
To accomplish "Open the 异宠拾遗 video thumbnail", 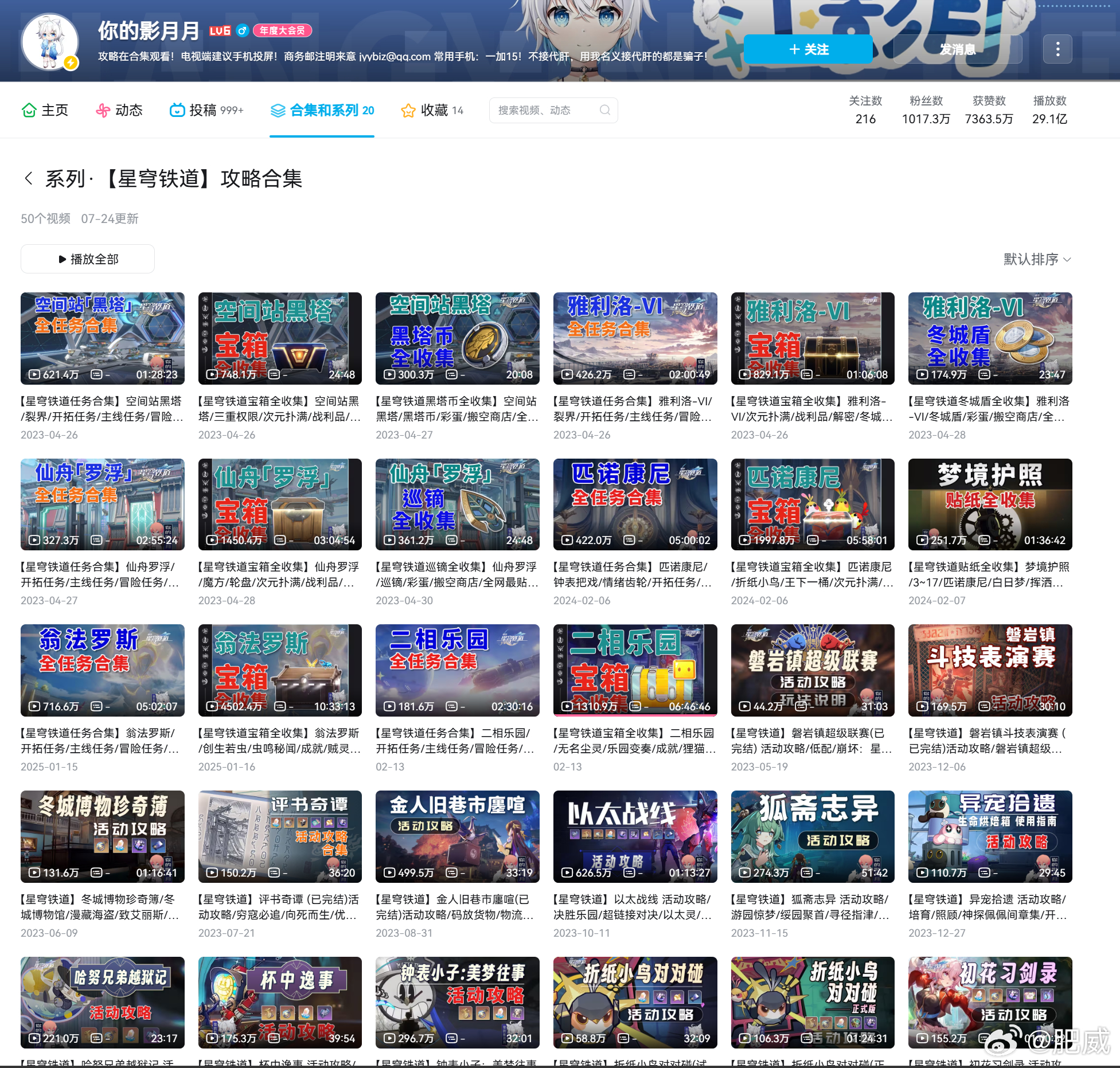I will click(x=990, y=836).
